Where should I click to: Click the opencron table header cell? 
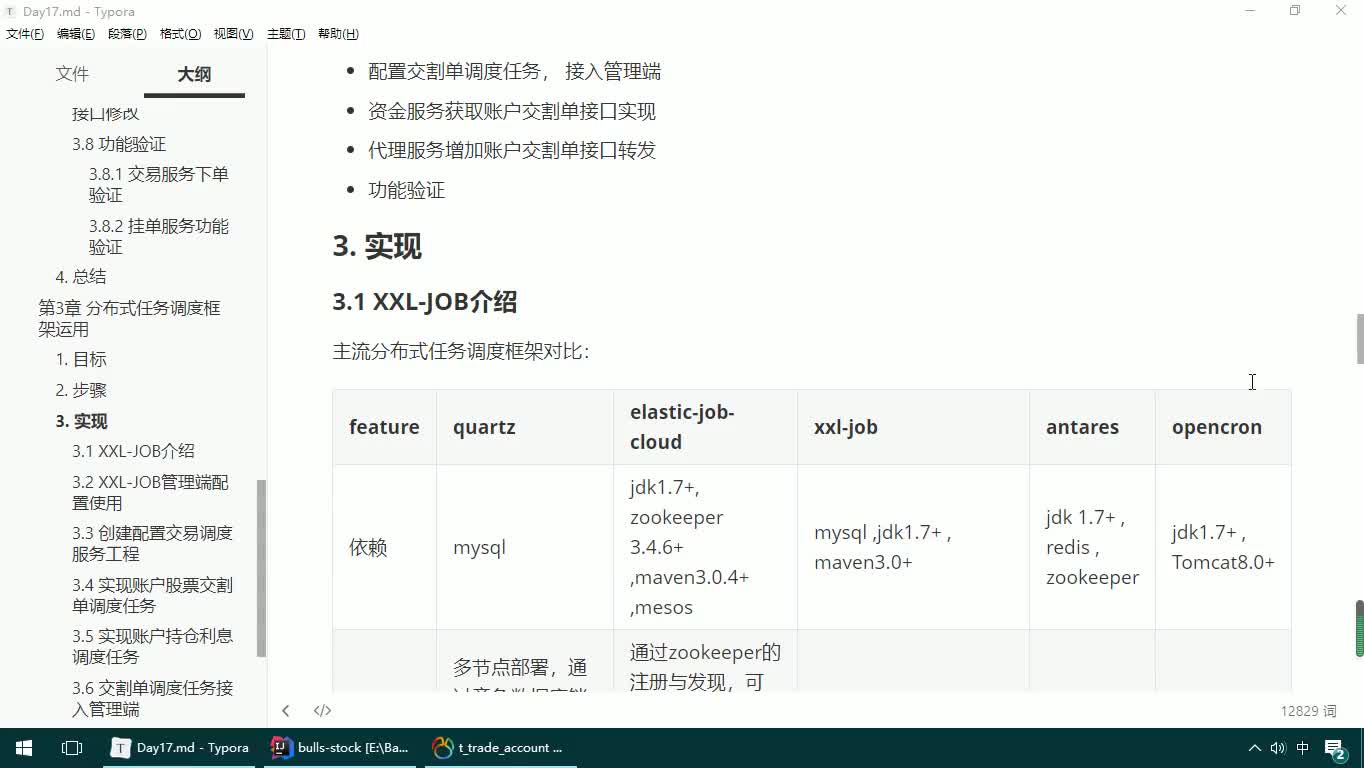pos(1223,427)
